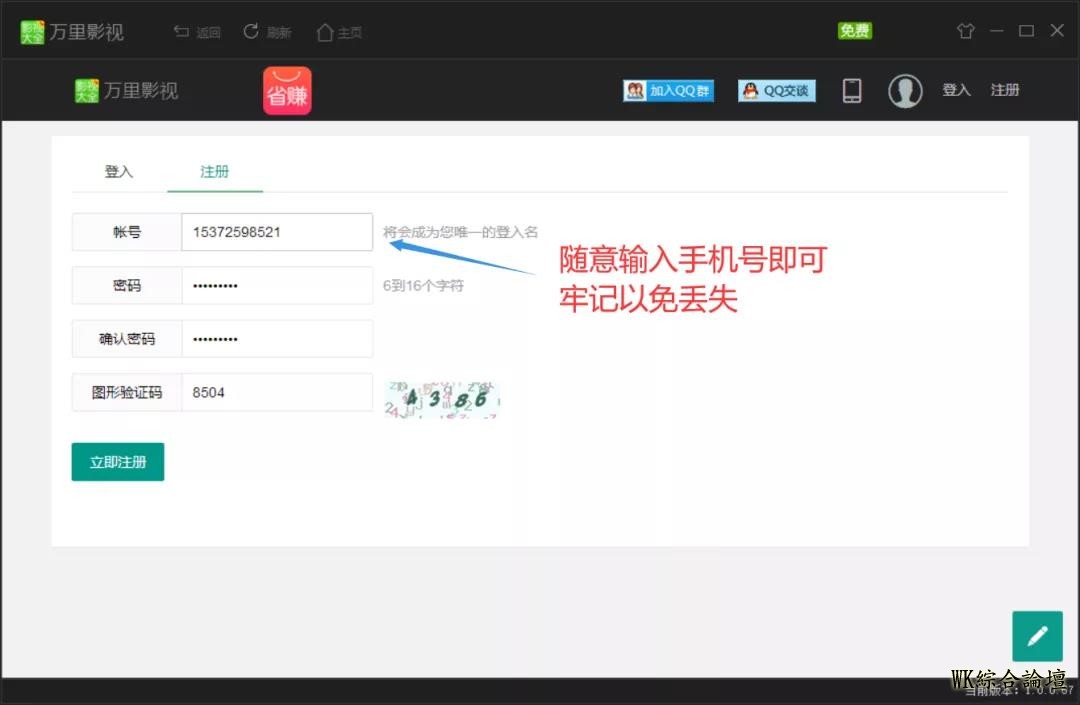Click the 万里影视 logo in the header
Viewport: 1080px width, 705px height.
(127, 91)
